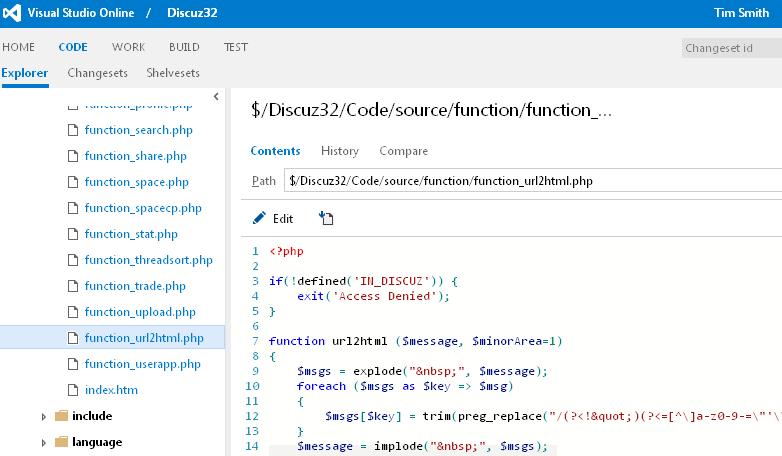Click the file icon beside function_space.php

click(x=73, y=182)
